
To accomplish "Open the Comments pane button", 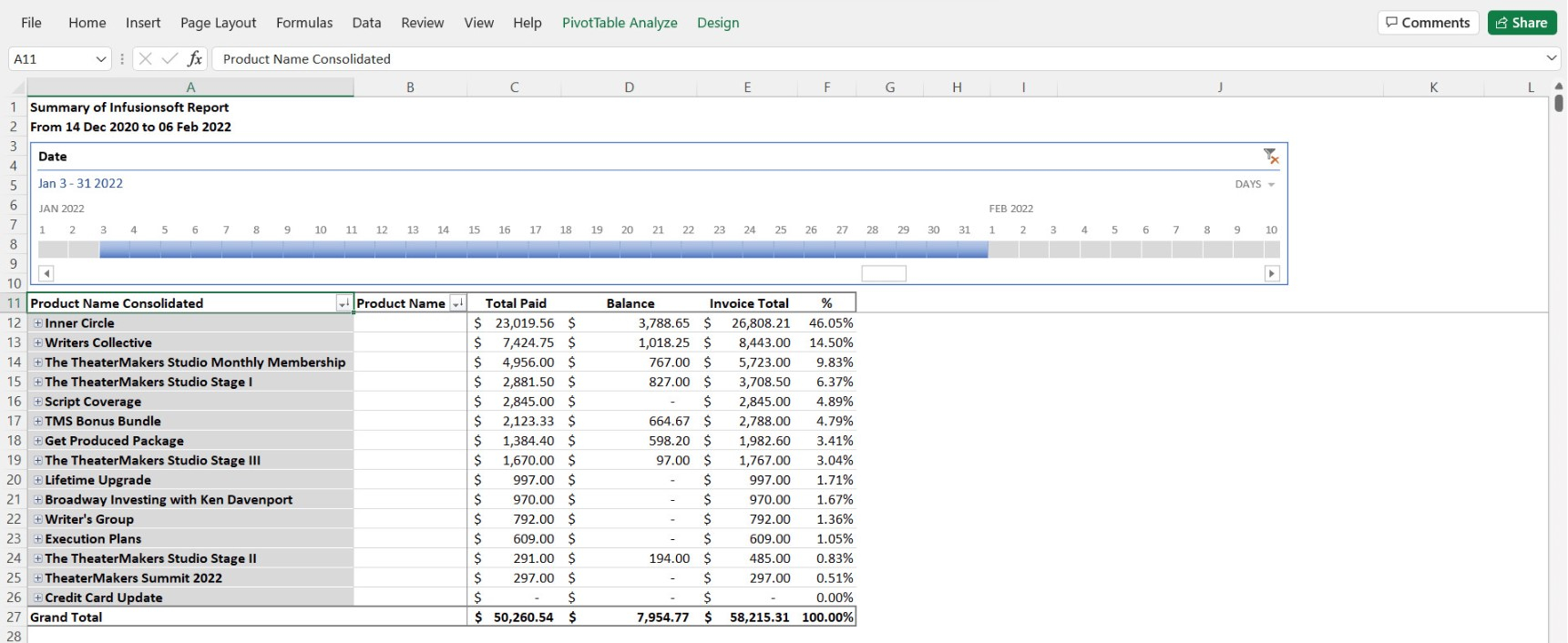I will tap(1428, 23).
